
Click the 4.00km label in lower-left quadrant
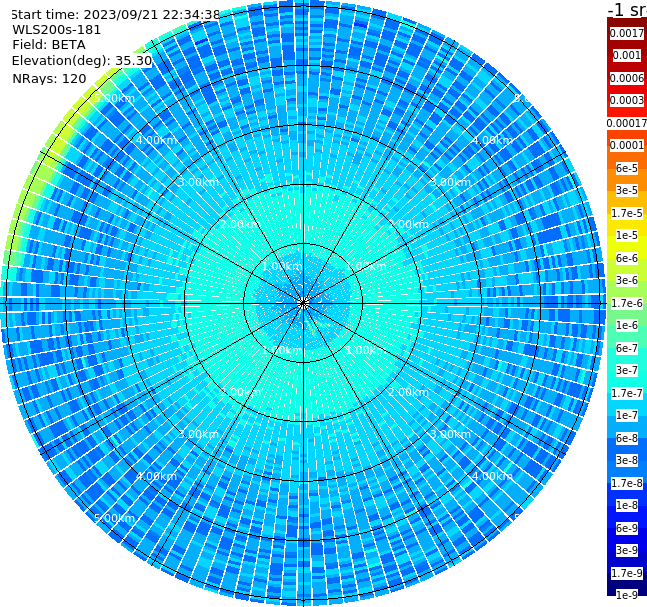click(156, 476)
